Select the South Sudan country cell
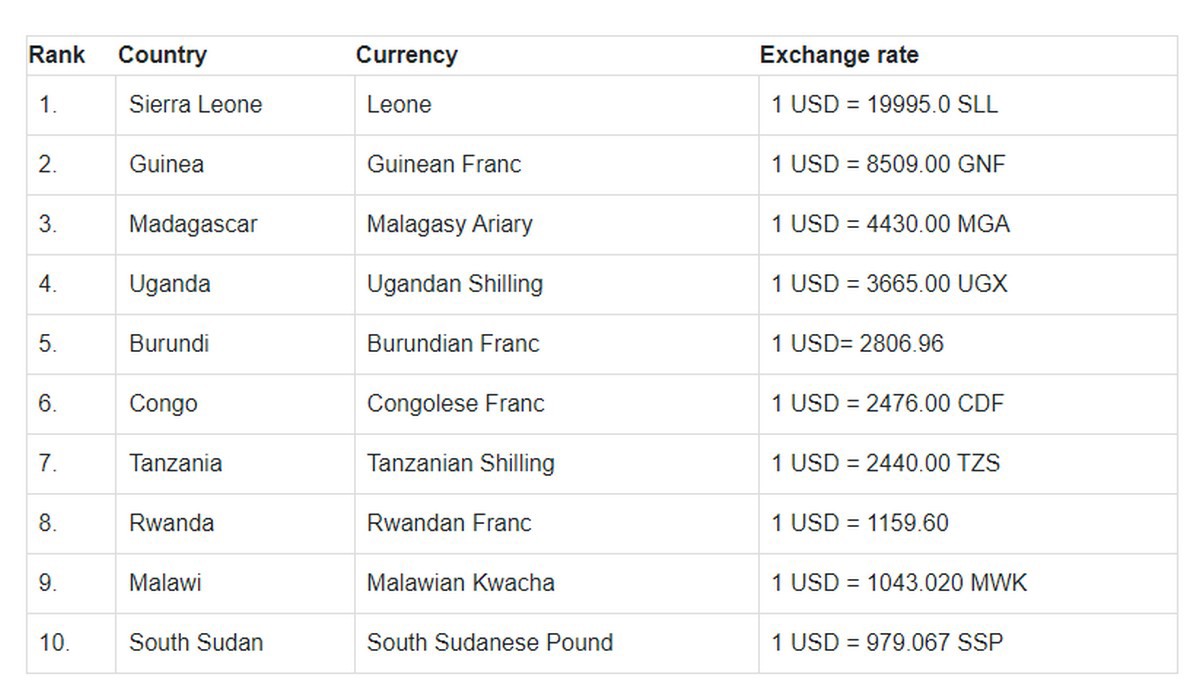1200x700 pixels. coord(196,642)
